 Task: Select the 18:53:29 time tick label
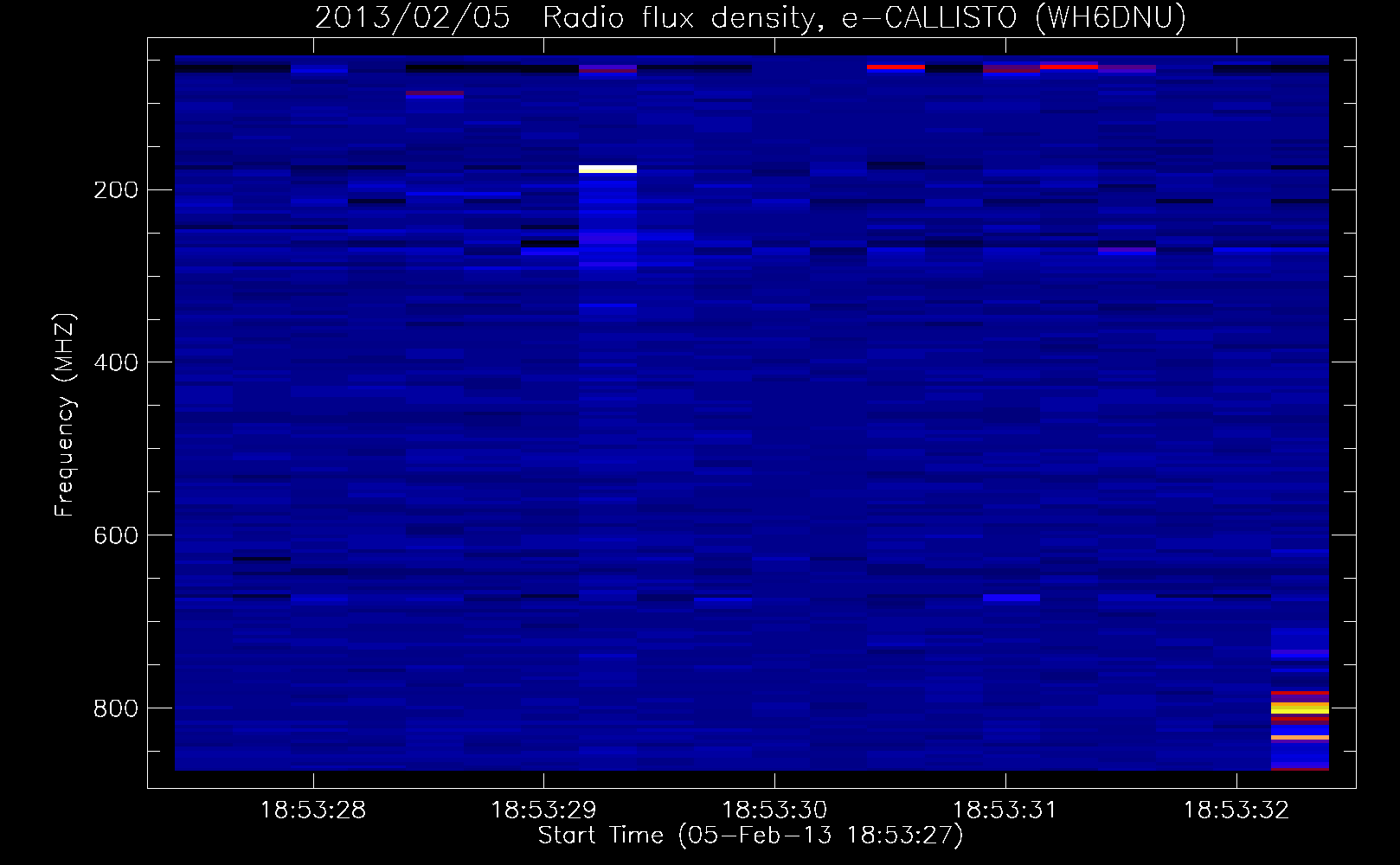coord(543,811)
